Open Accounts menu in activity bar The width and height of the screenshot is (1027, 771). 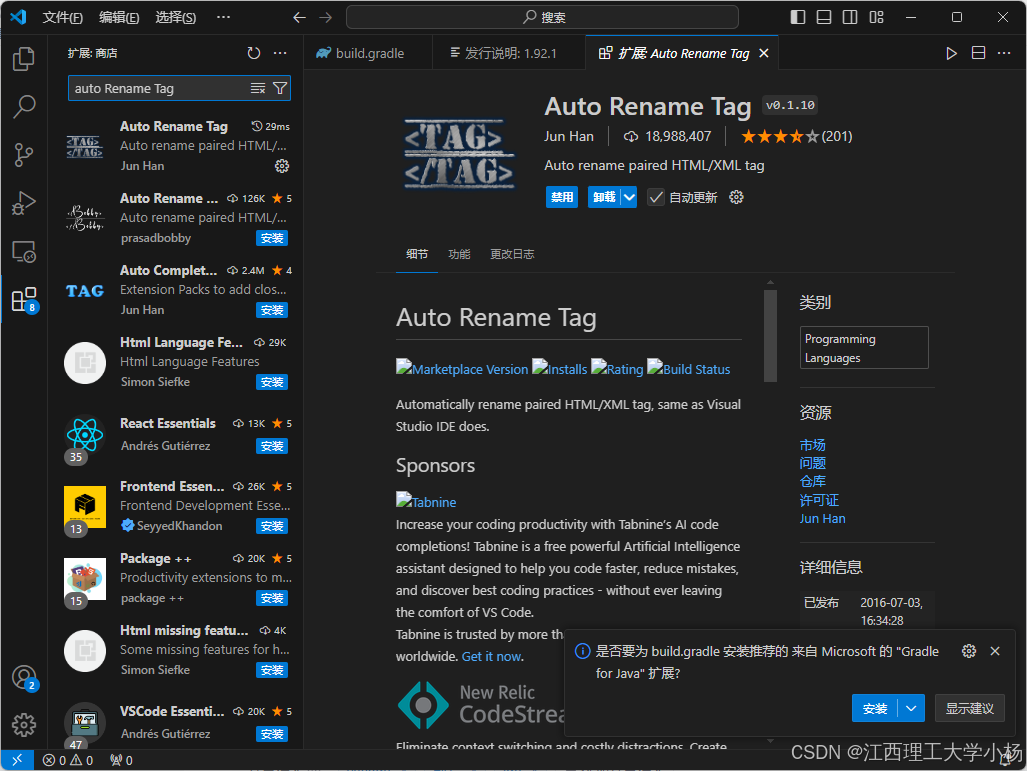pyautogui.click(x=24, y=677)
